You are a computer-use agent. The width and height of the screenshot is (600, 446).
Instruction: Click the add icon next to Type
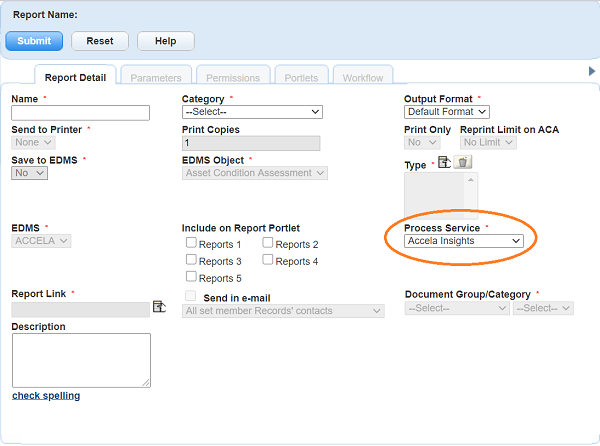[445, 162]
